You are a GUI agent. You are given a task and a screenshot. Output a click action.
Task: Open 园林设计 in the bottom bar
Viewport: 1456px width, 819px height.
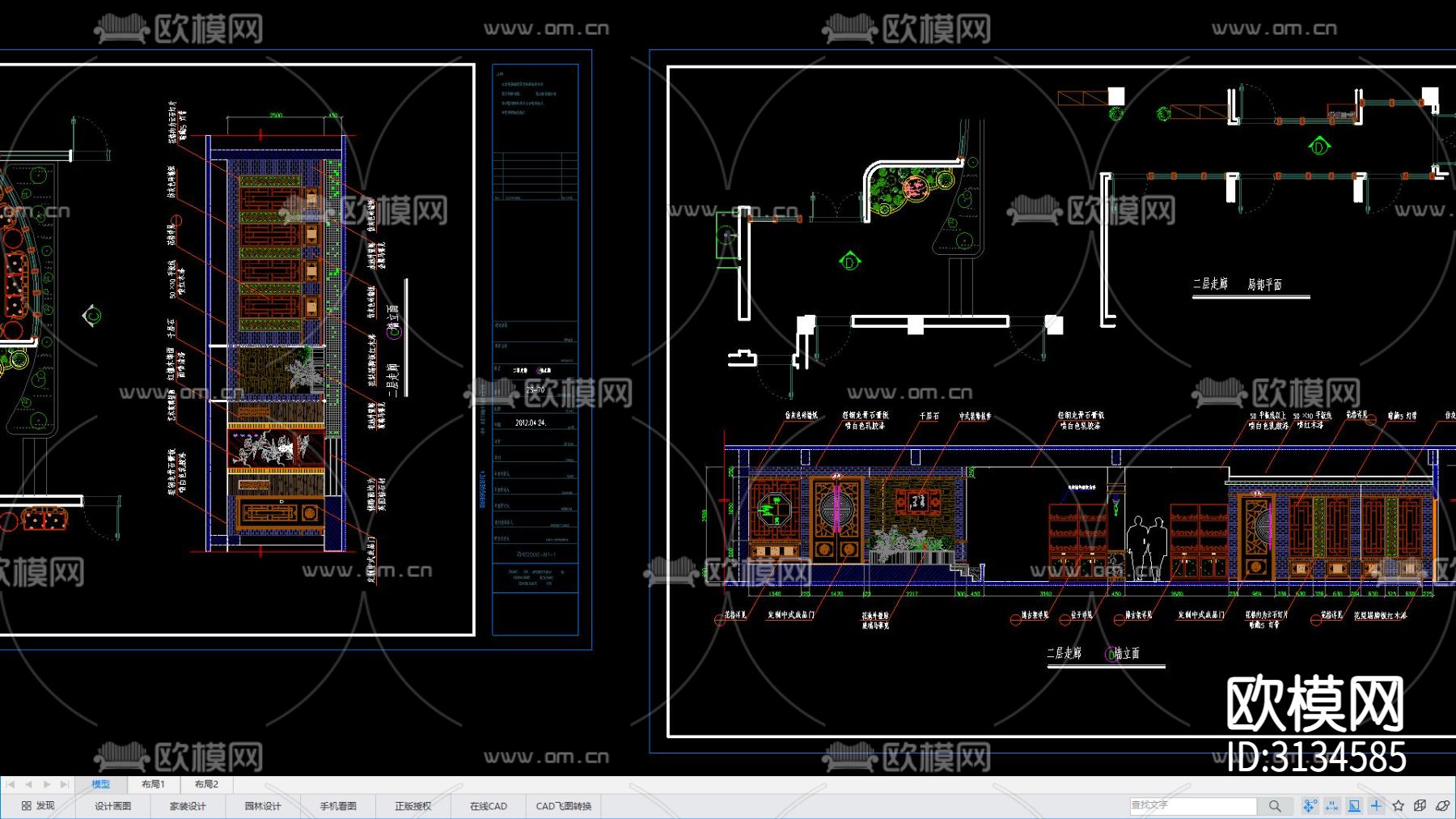(263, 806)
